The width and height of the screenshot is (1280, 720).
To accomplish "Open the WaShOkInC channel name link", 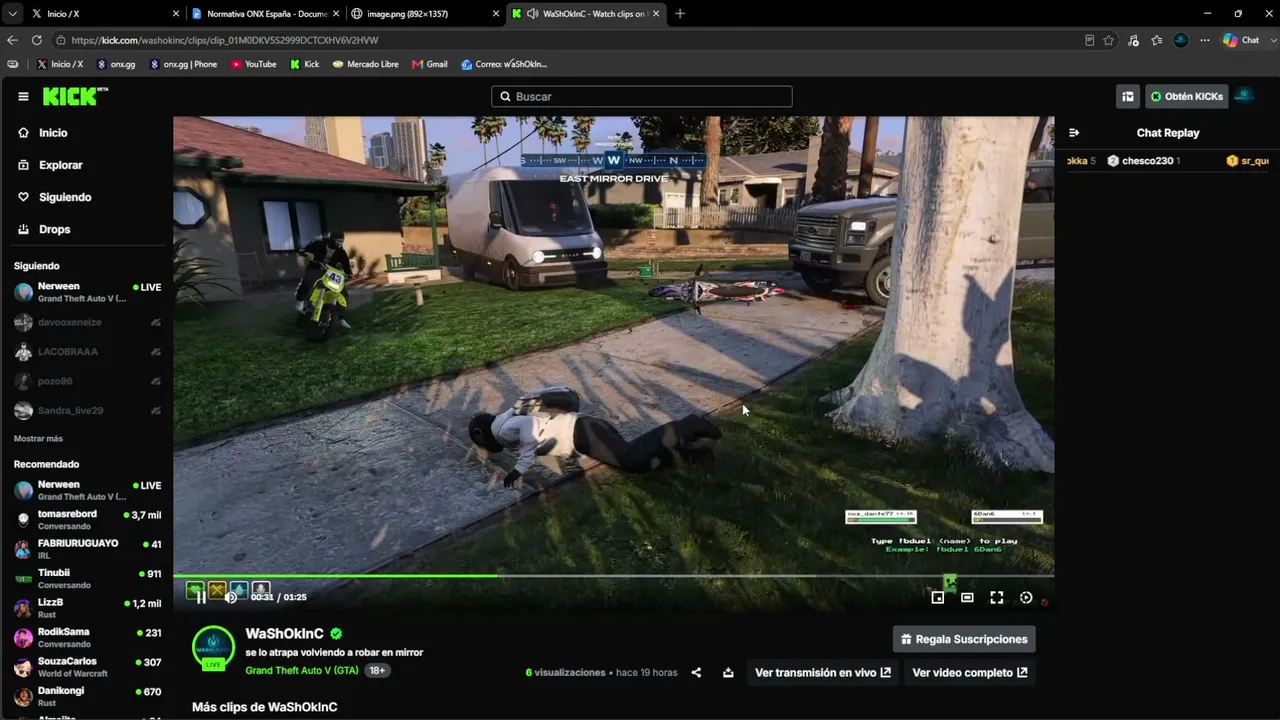I will (285, 633).
